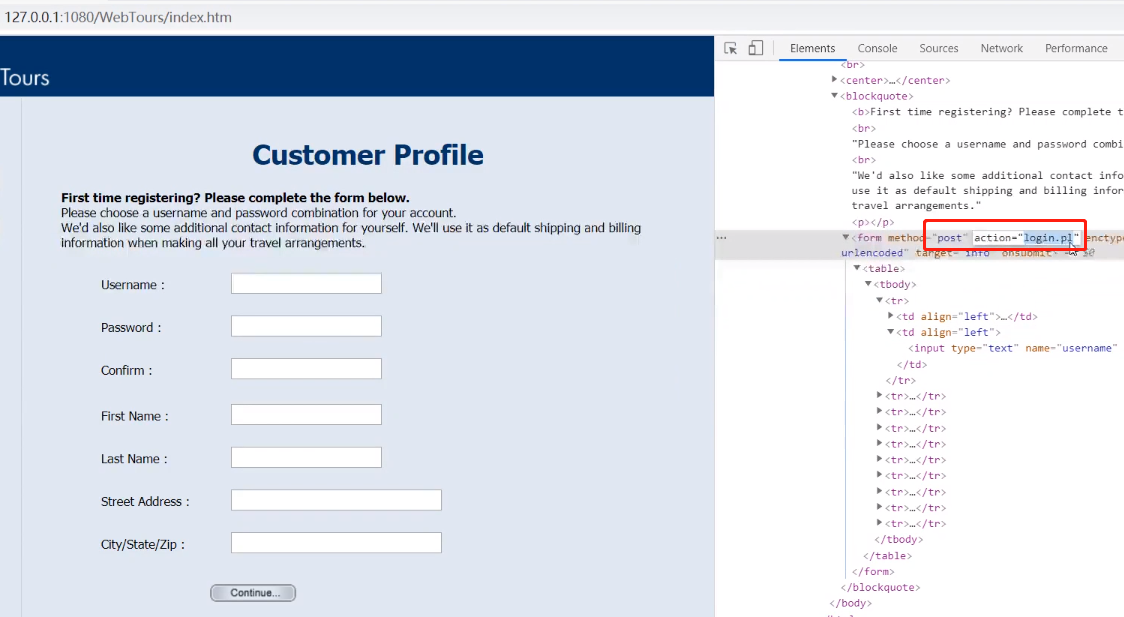Select the closing </form> tag line
This screenshot has height=617, width=1124.
tap(873, 571)
